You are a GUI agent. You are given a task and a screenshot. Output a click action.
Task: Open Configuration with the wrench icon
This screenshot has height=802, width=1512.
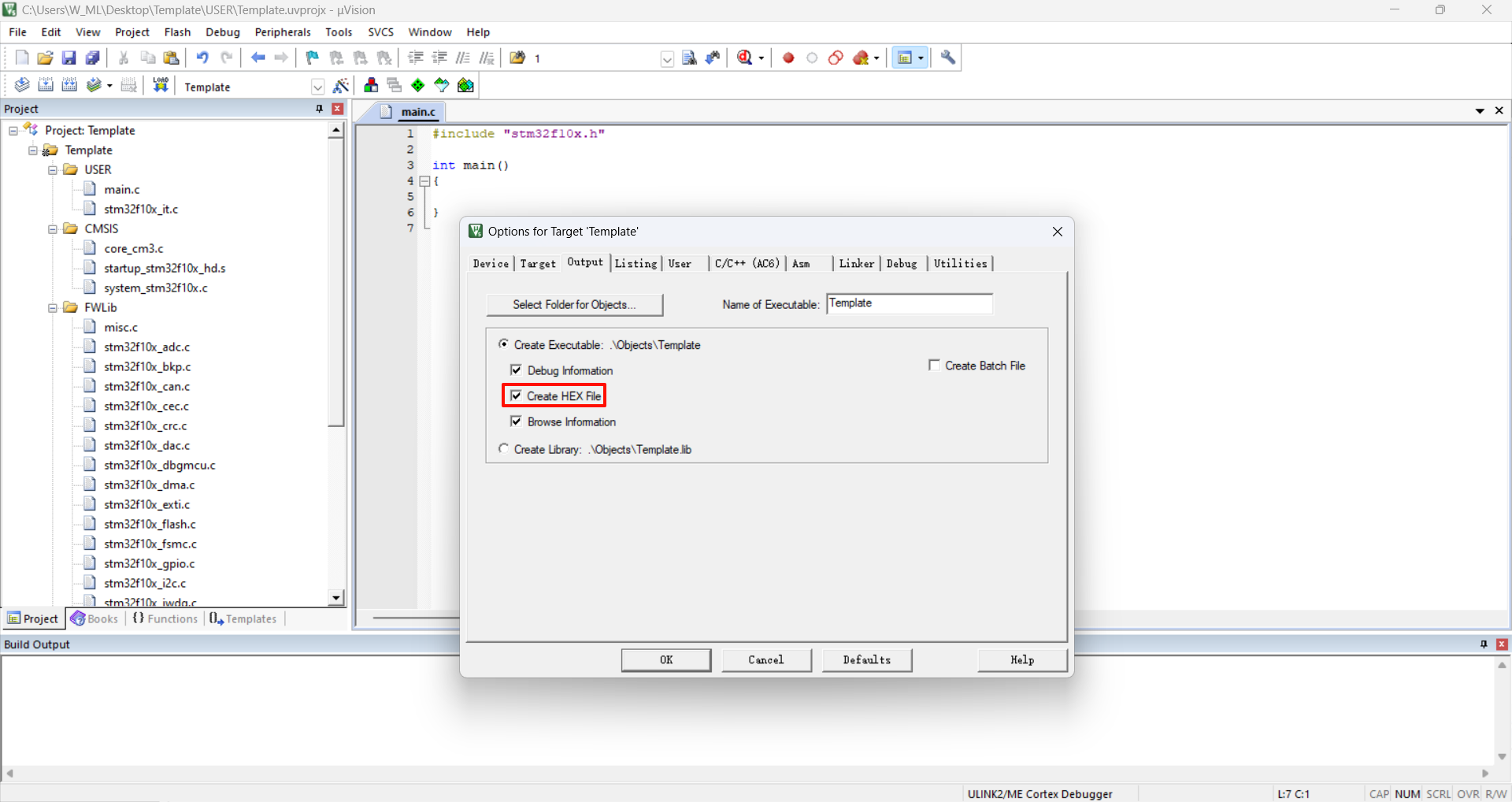[x=948, y=58]
